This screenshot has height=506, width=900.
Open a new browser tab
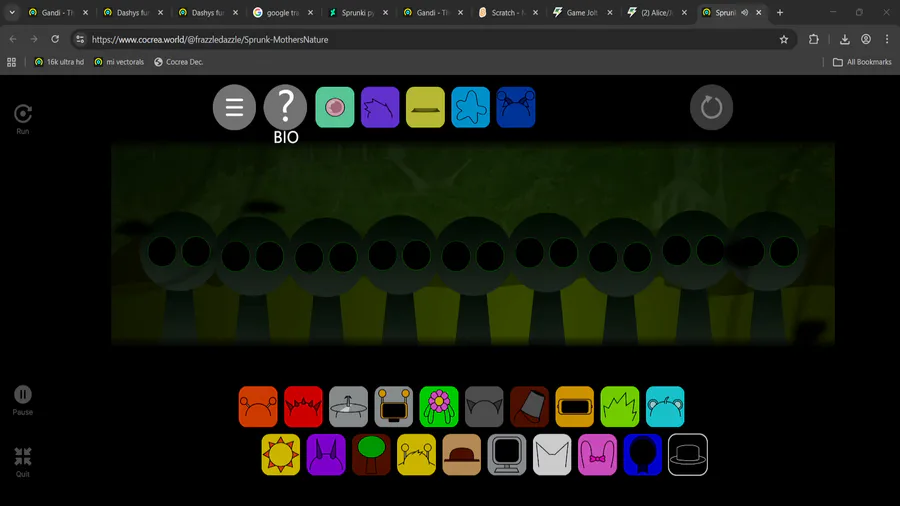click(780, 12)
